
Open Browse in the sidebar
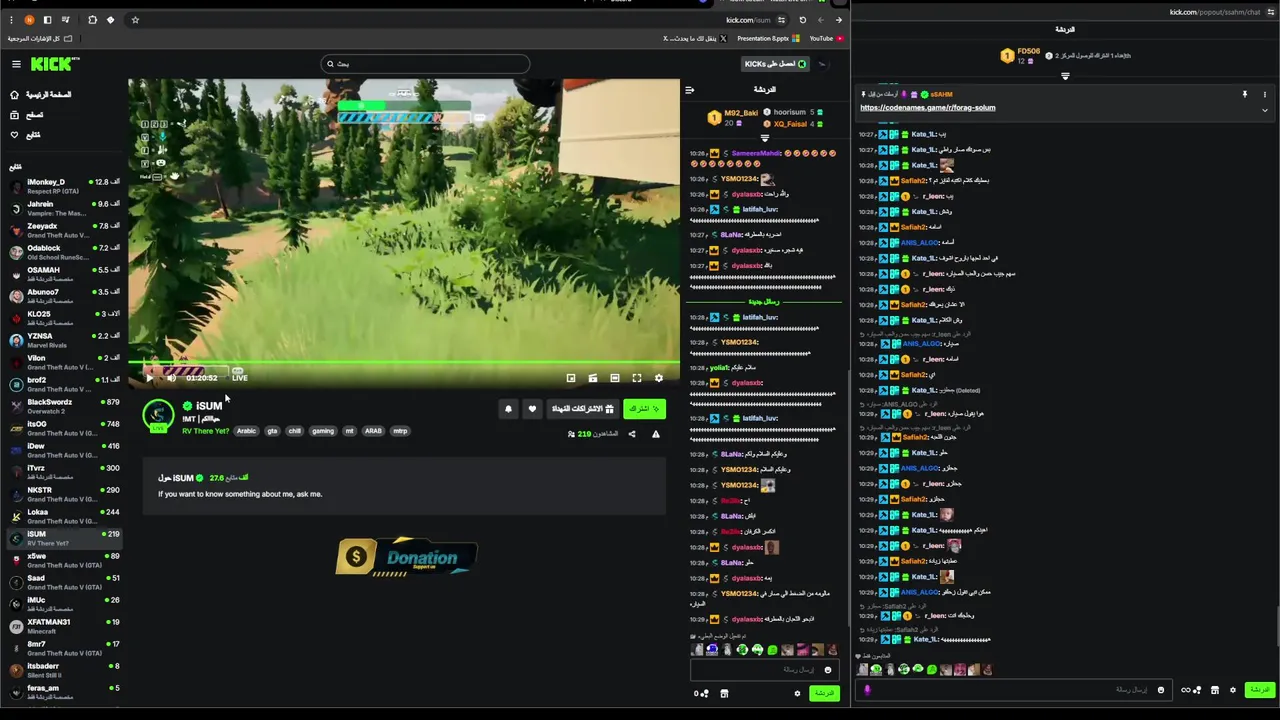click(x=27, y=114)
